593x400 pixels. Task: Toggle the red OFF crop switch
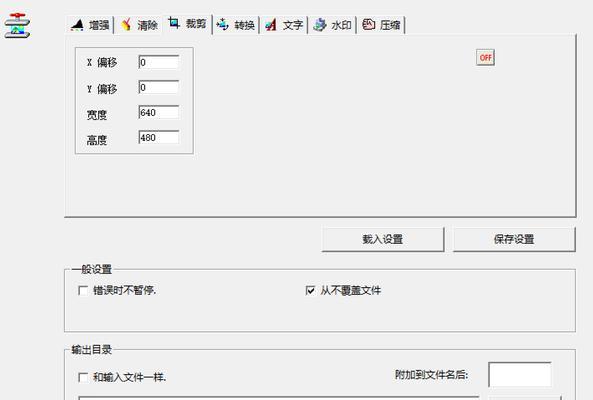tap(485, 57)
